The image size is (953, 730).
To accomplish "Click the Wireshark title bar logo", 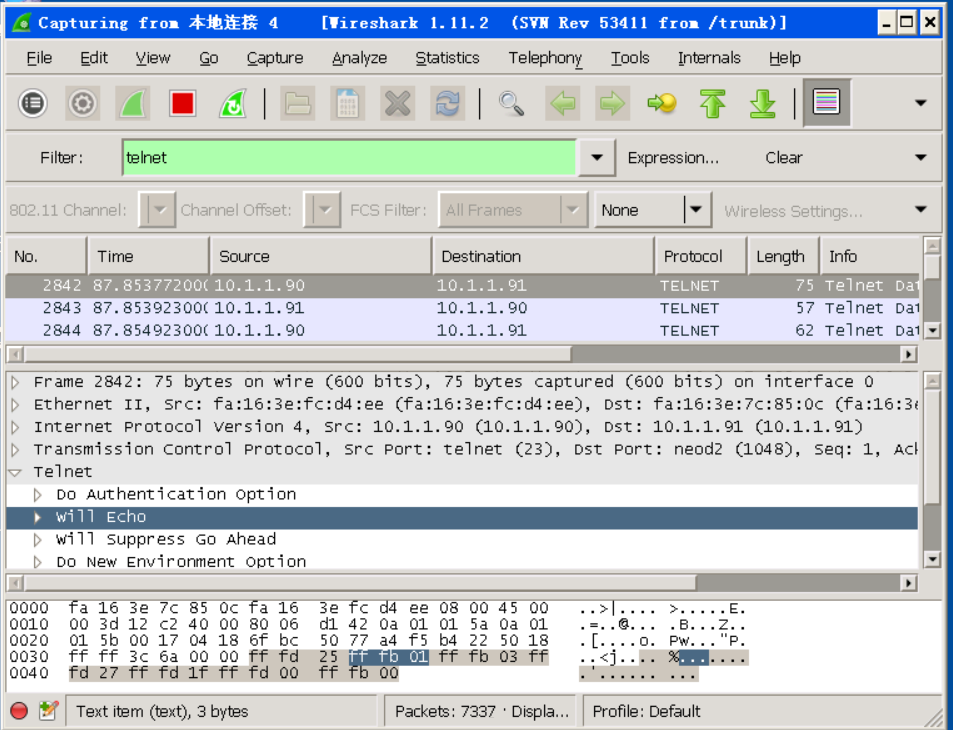I will [22, 23].
